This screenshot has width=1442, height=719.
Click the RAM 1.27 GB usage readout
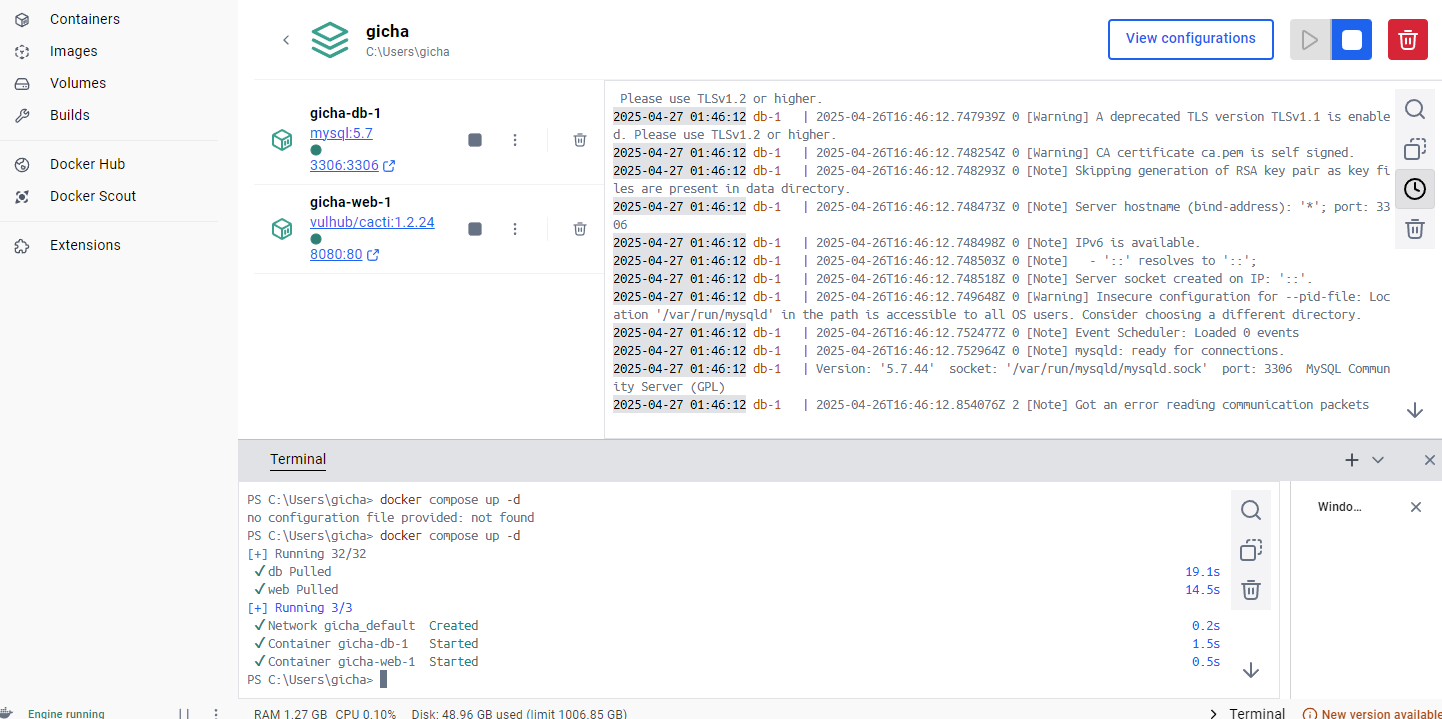click(x=290, y=714)
